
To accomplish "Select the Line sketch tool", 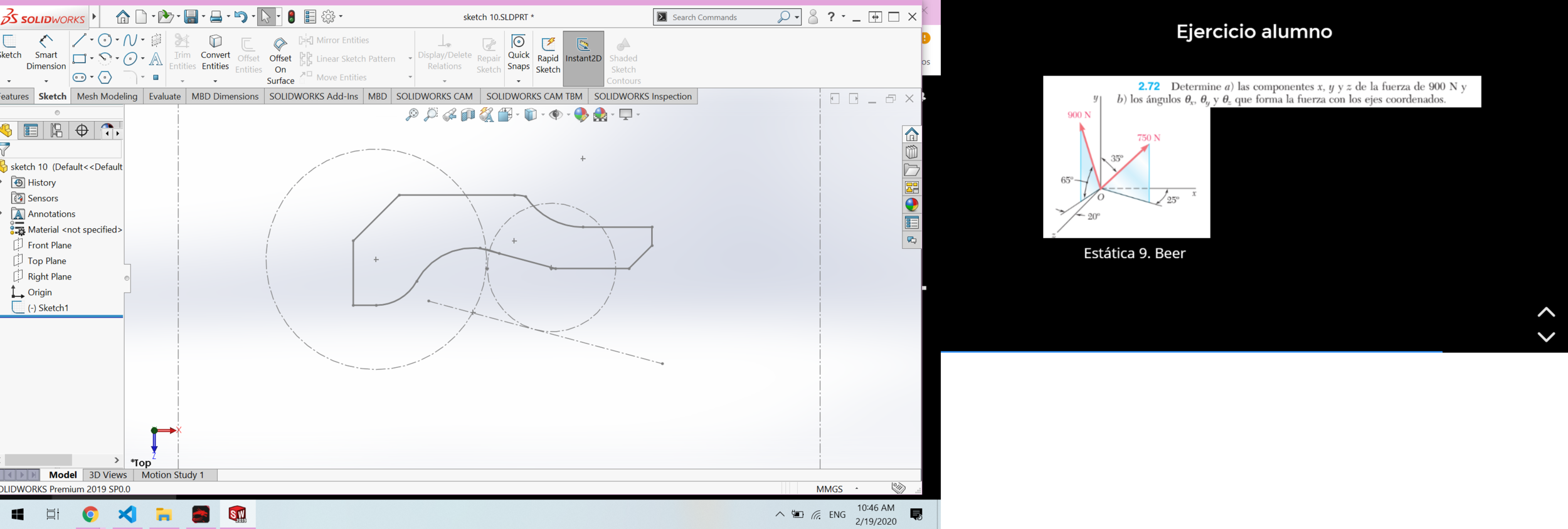I will tap(79, 40).
